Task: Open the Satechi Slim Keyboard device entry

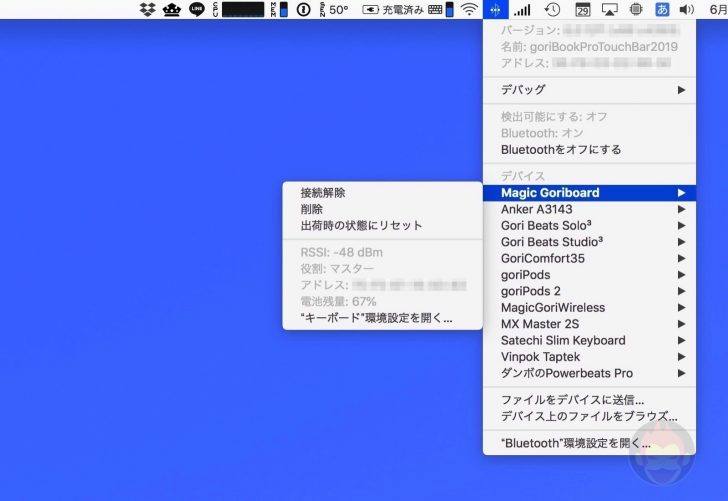Action: (589, 340)
